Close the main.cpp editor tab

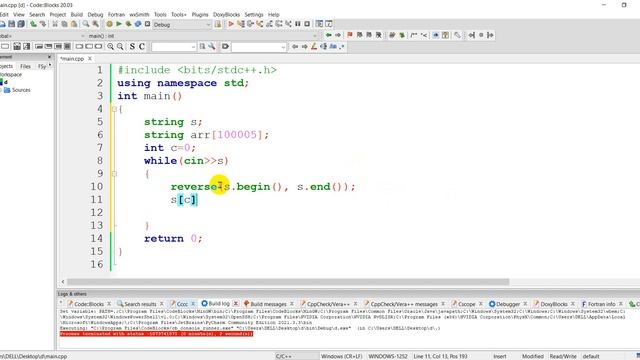point(90,58)
